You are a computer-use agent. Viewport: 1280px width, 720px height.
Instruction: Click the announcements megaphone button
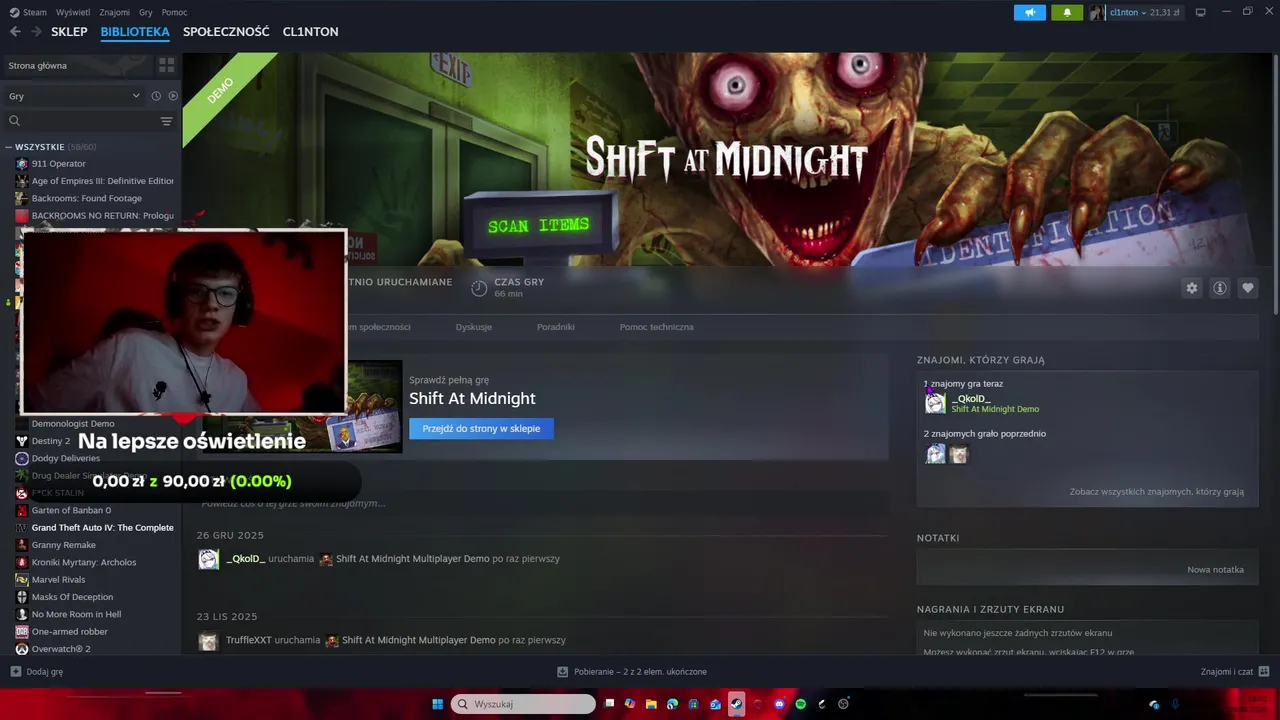(x=1029, y=12)
